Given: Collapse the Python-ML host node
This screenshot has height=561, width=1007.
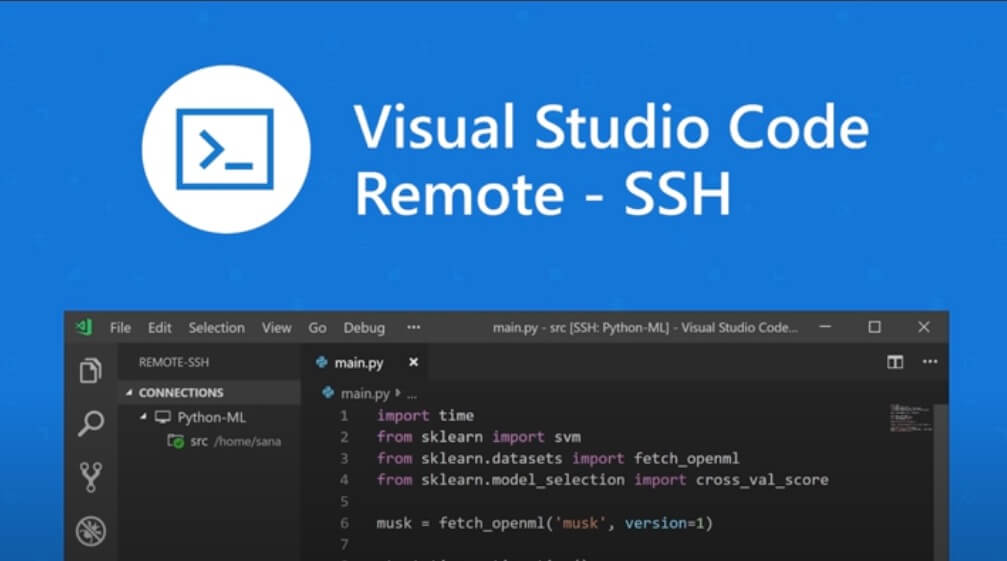Looking at the screenshot, I should tap(143, 417).
